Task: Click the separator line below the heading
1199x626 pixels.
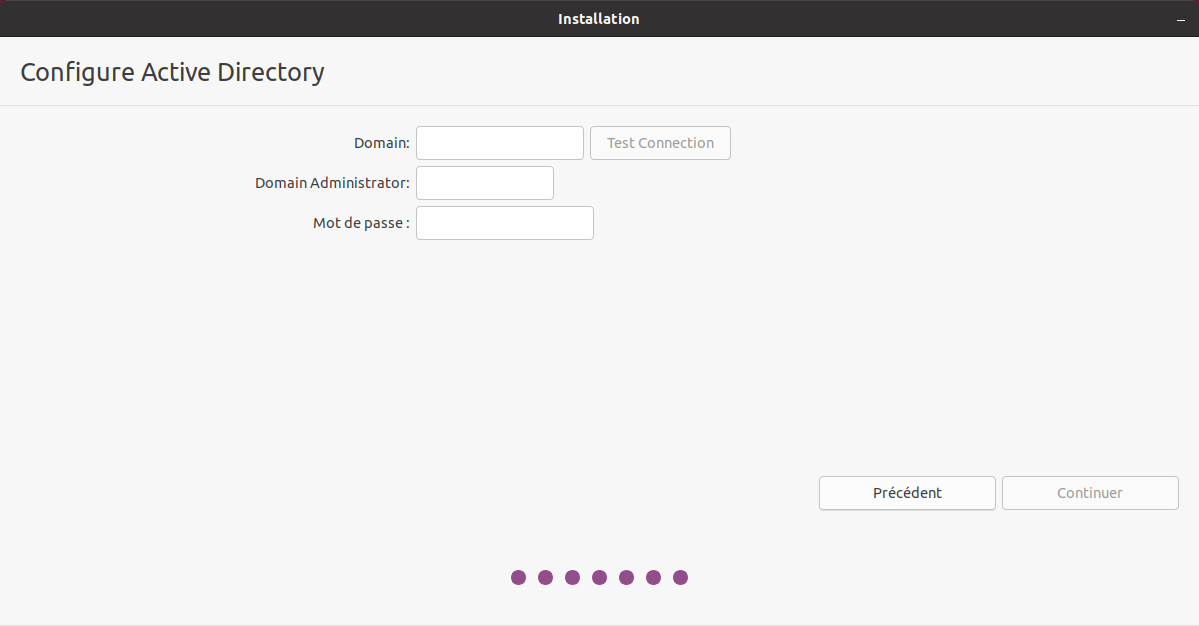Action: coord(599,105)
